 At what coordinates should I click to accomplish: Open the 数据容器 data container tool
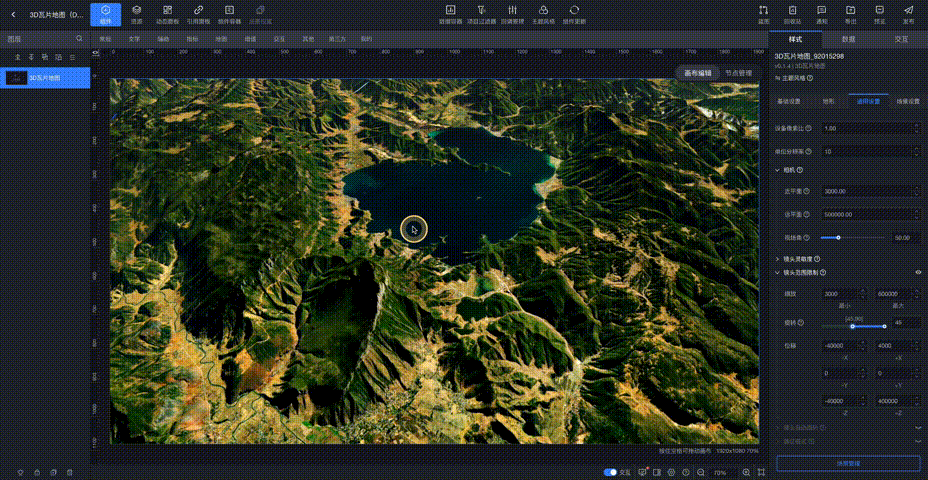[451, 12]
